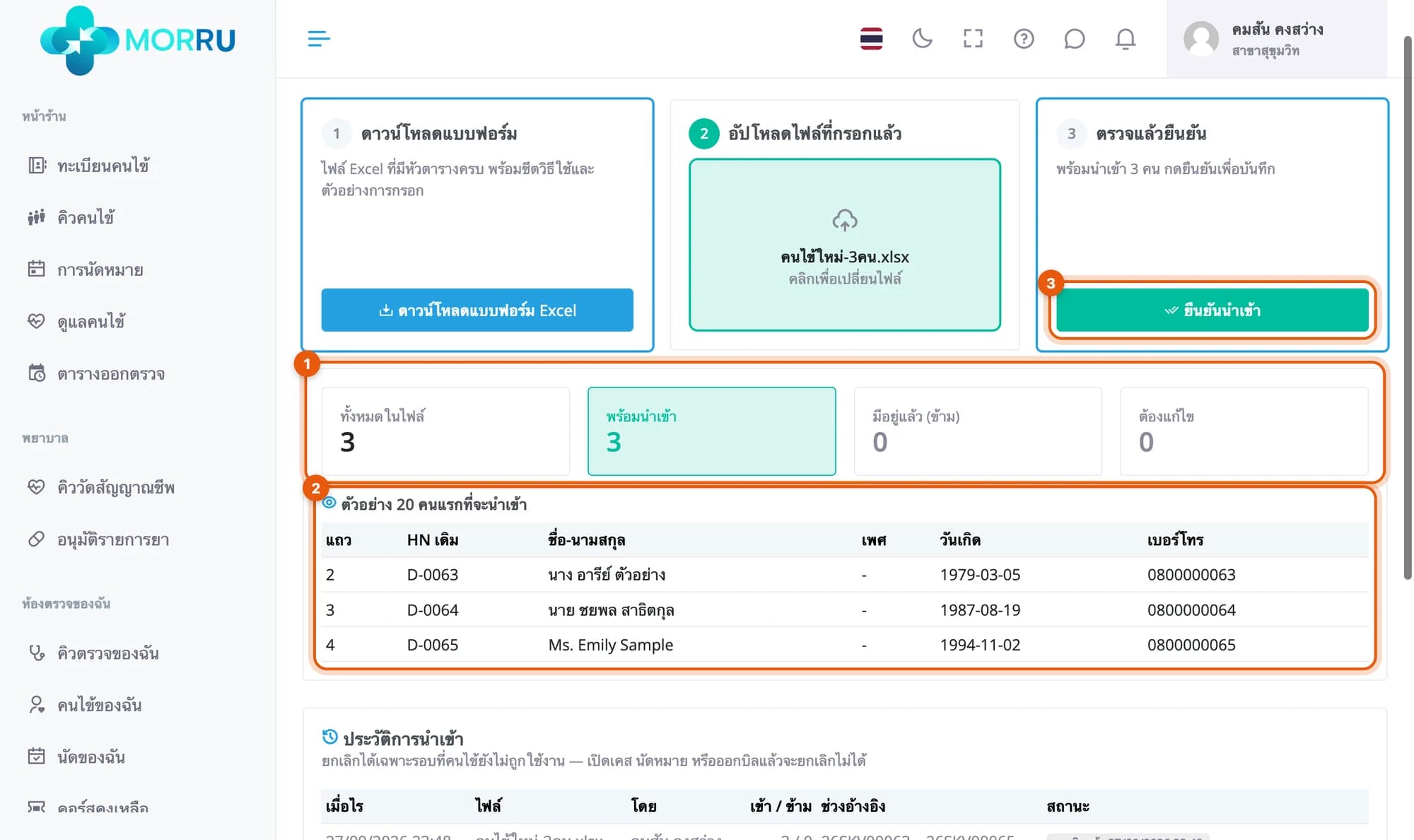Open นัดของฉัน in the sidebar
This screenshot has width=1414, height=840.
tap(91, 757)
